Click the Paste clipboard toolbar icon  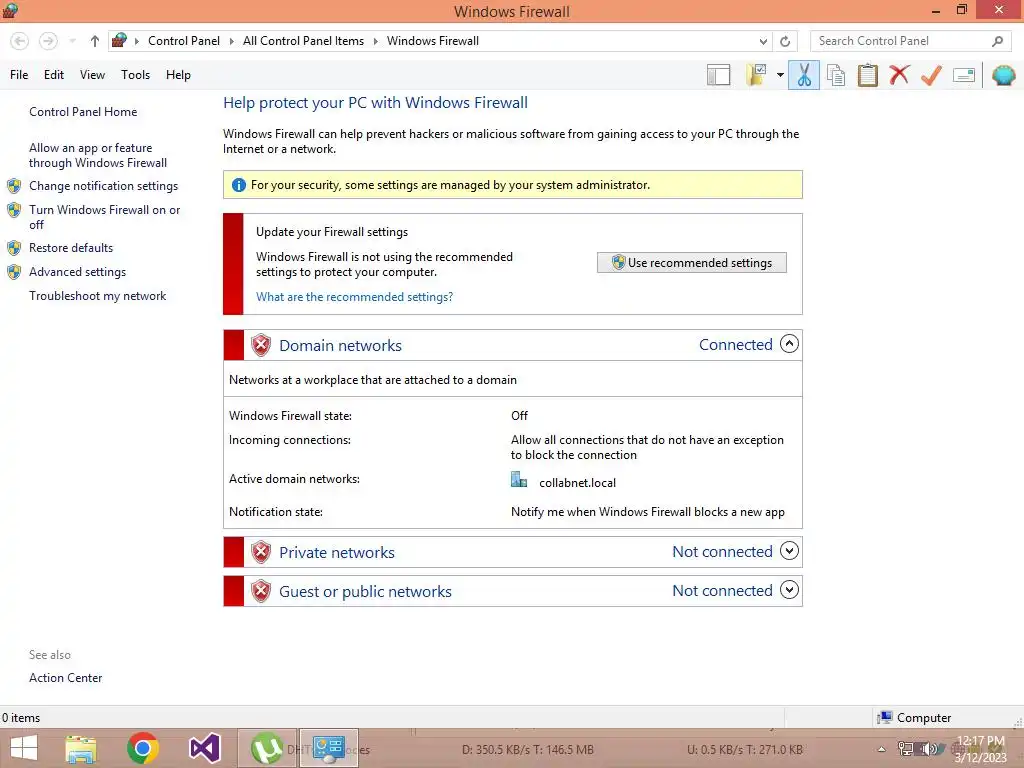867,75
